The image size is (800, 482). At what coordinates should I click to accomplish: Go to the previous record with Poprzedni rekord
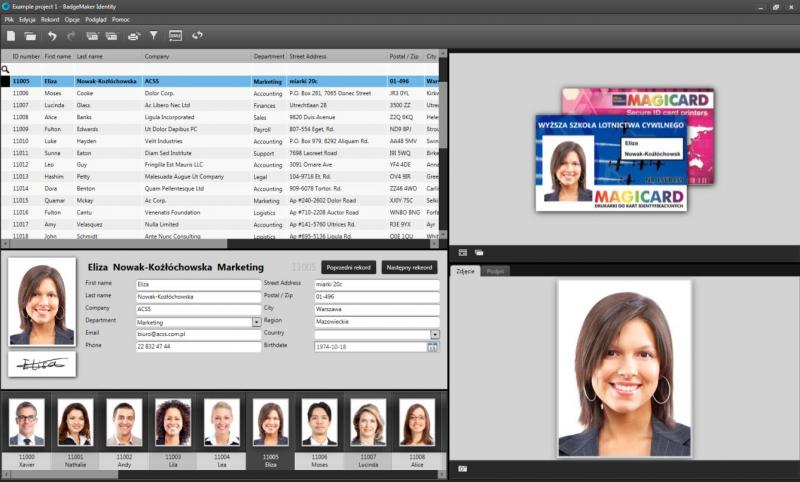pyautogui.click(x=348, y=267)
